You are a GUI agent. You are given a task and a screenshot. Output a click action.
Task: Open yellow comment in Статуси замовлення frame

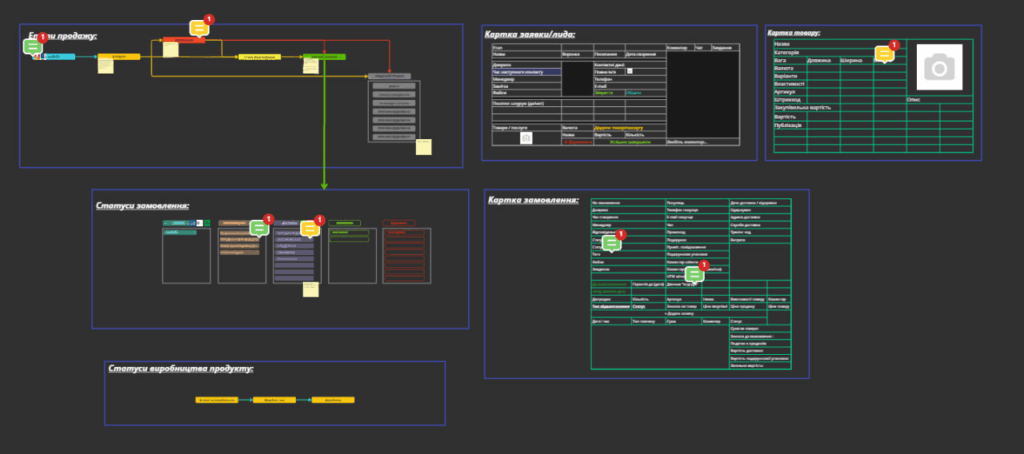click(310, 229)
